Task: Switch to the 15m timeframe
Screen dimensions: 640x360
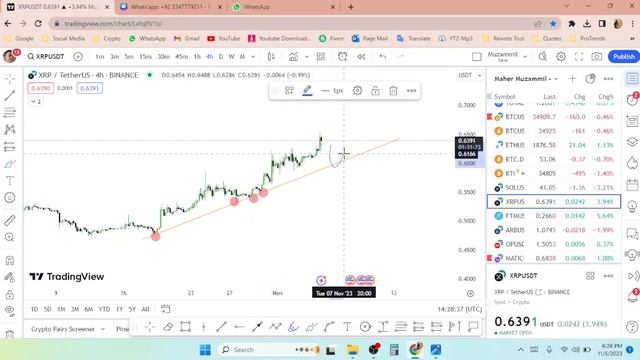Action: point(145,56)
